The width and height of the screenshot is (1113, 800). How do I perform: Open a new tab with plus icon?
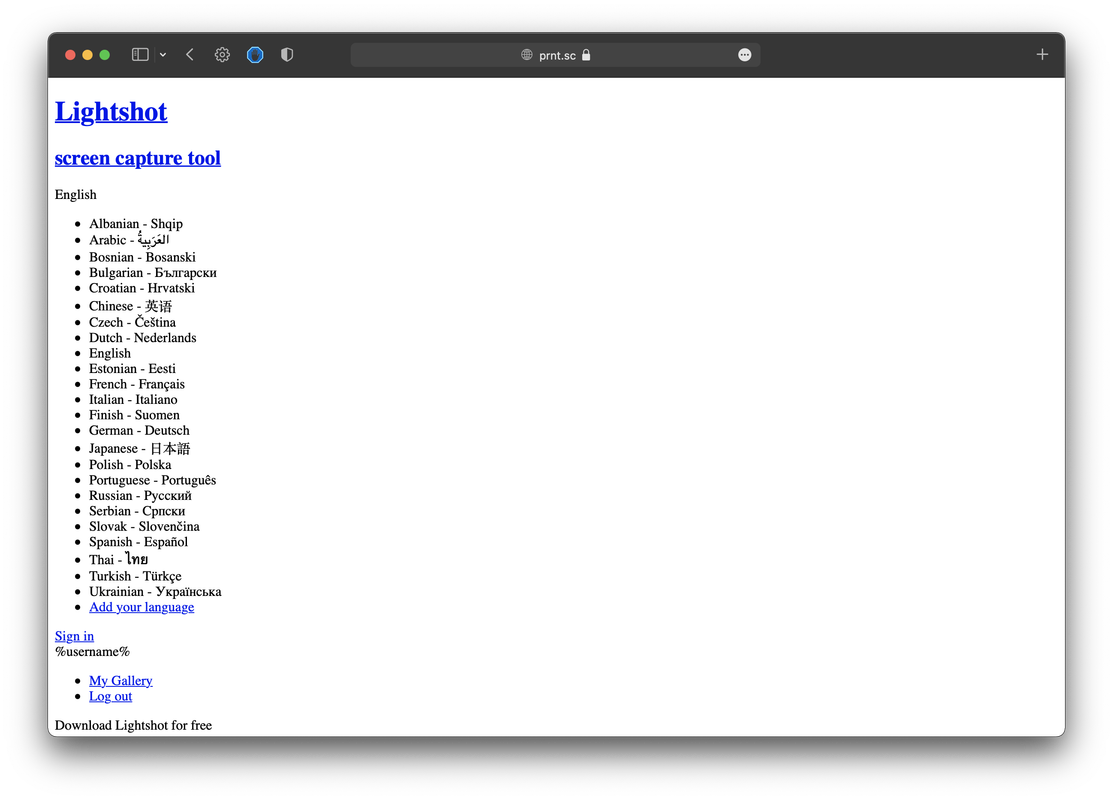1042,55
